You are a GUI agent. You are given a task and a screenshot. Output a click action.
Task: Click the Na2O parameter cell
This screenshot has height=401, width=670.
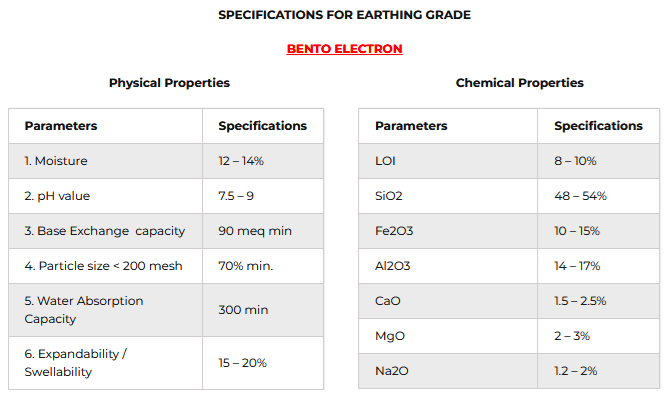point(448,371)
